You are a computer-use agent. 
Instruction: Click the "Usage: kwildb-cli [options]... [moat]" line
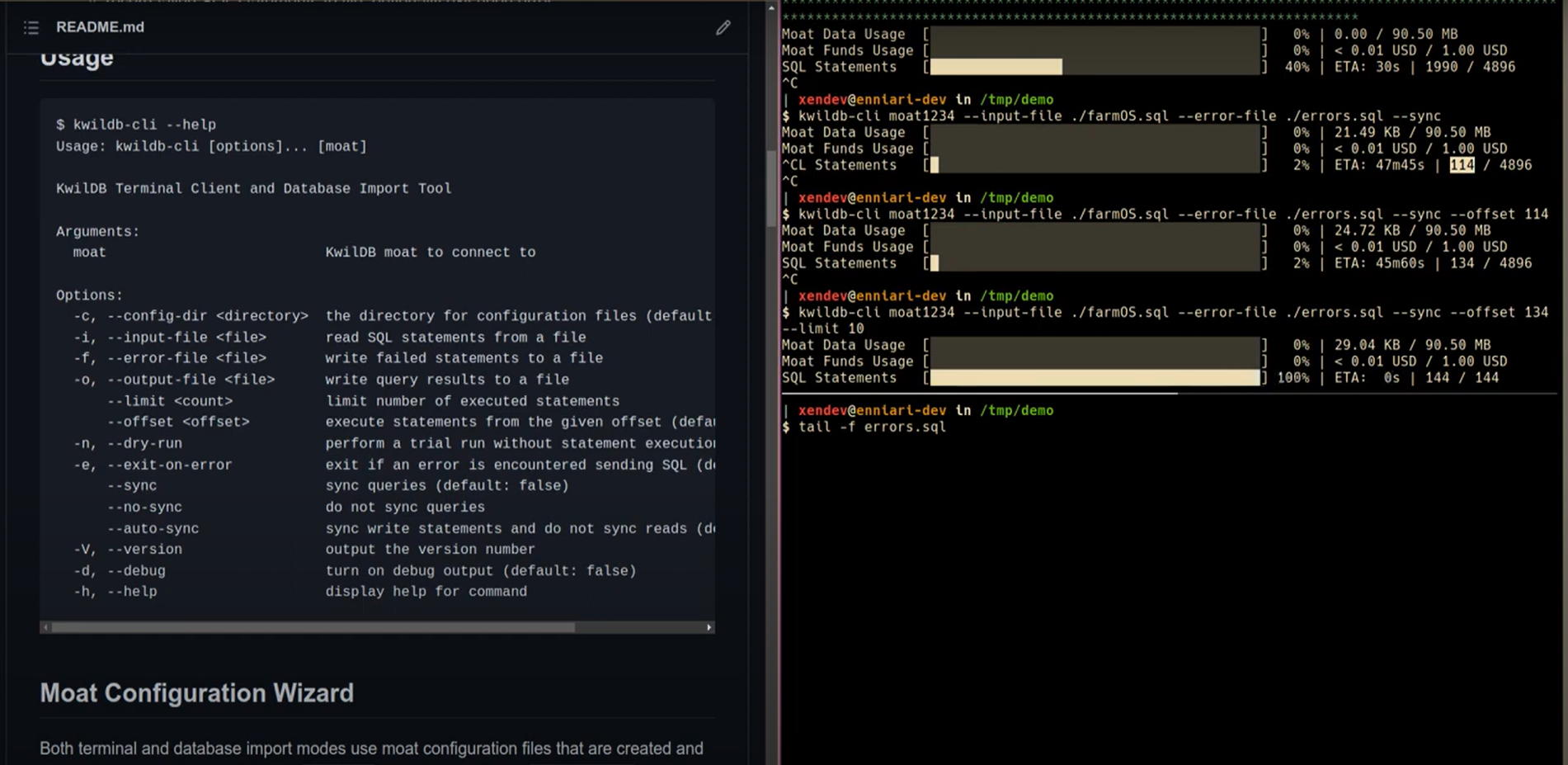tap(211, 146)
